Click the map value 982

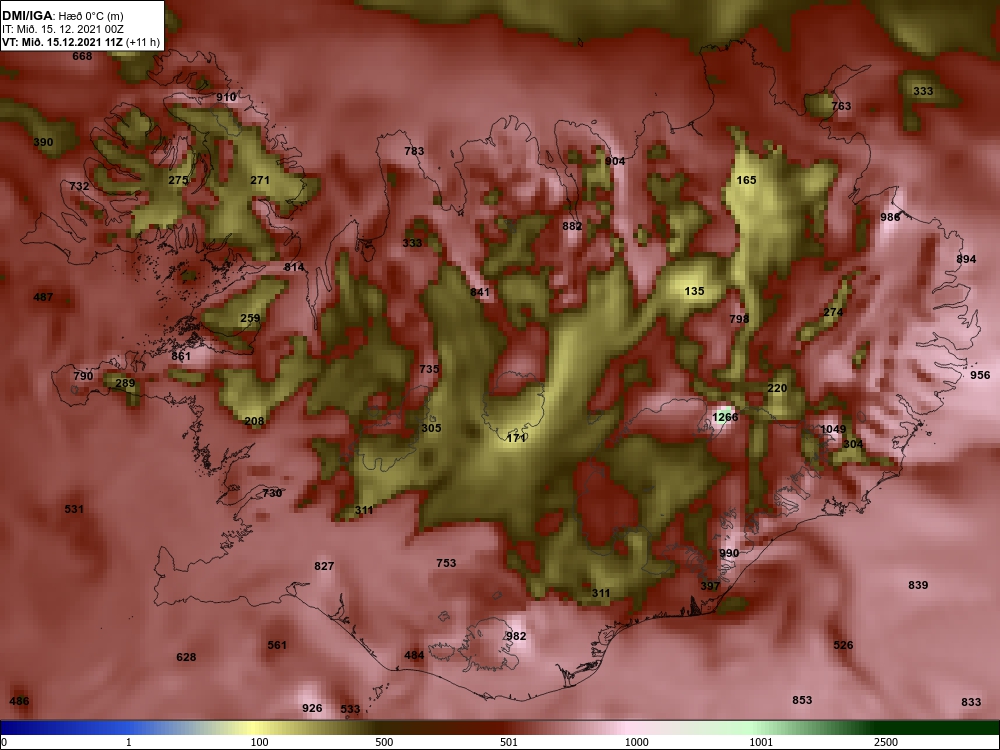[x=516, y=636]
